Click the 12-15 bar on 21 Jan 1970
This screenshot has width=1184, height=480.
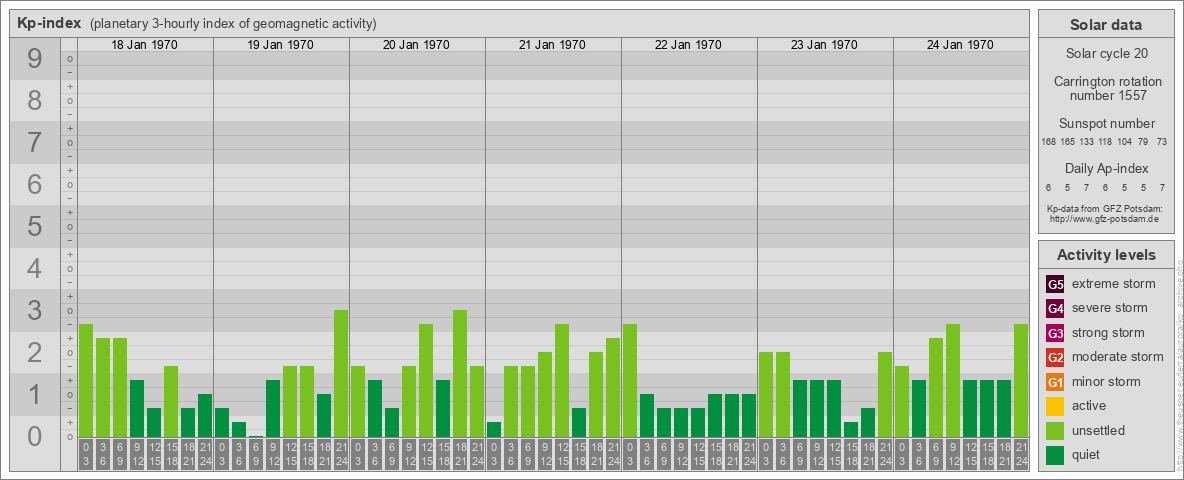[x=562, y=380]
